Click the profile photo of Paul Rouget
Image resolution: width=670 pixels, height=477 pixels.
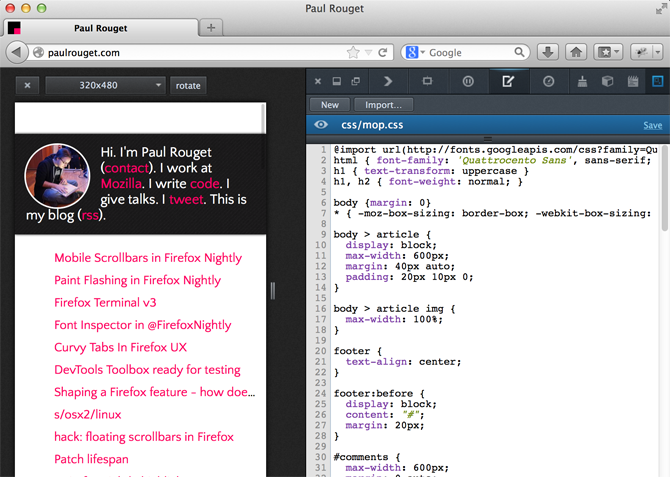[x=57, y=176]
